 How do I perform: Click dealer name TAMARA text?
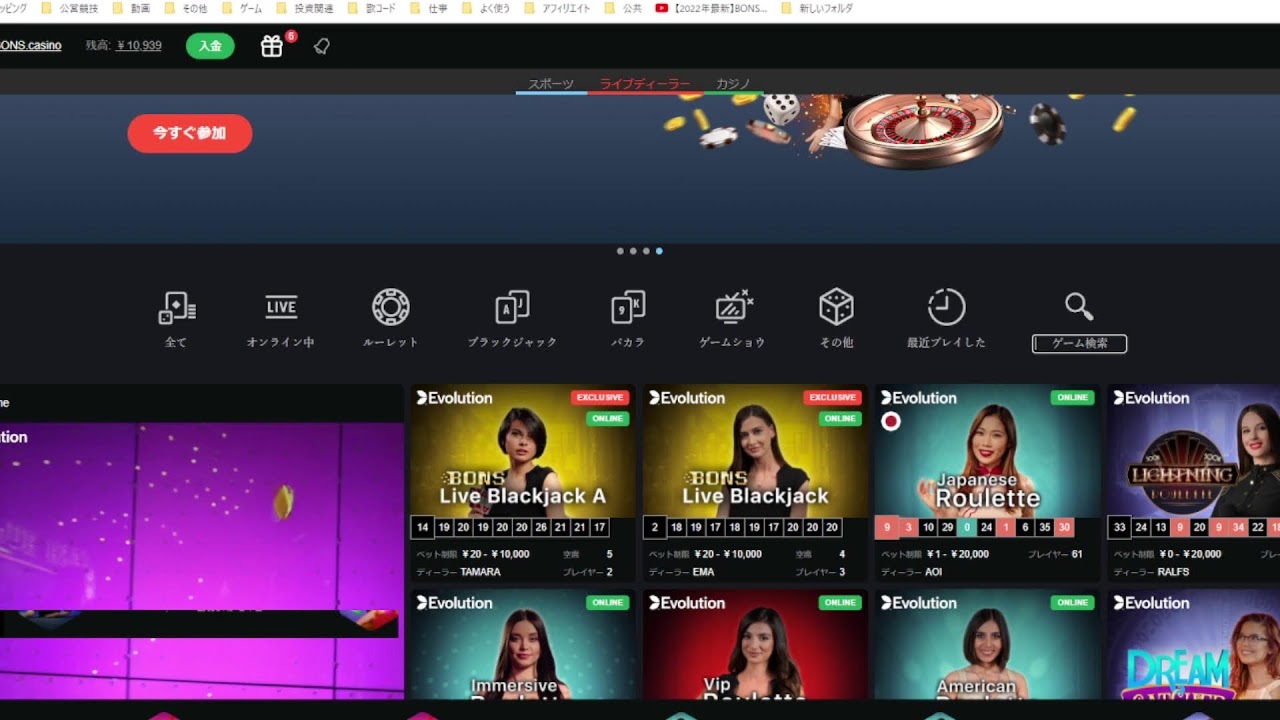pos(480,572)
